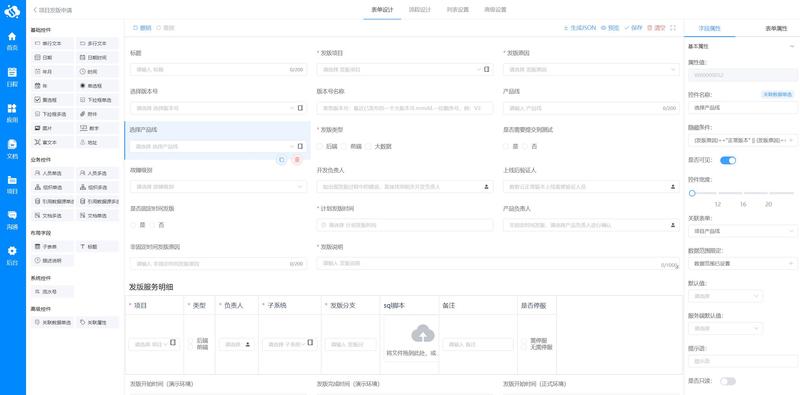Screen dimensions: 800x395
Task: Switch to the 列表设置 tab
Action: point(458,10)
